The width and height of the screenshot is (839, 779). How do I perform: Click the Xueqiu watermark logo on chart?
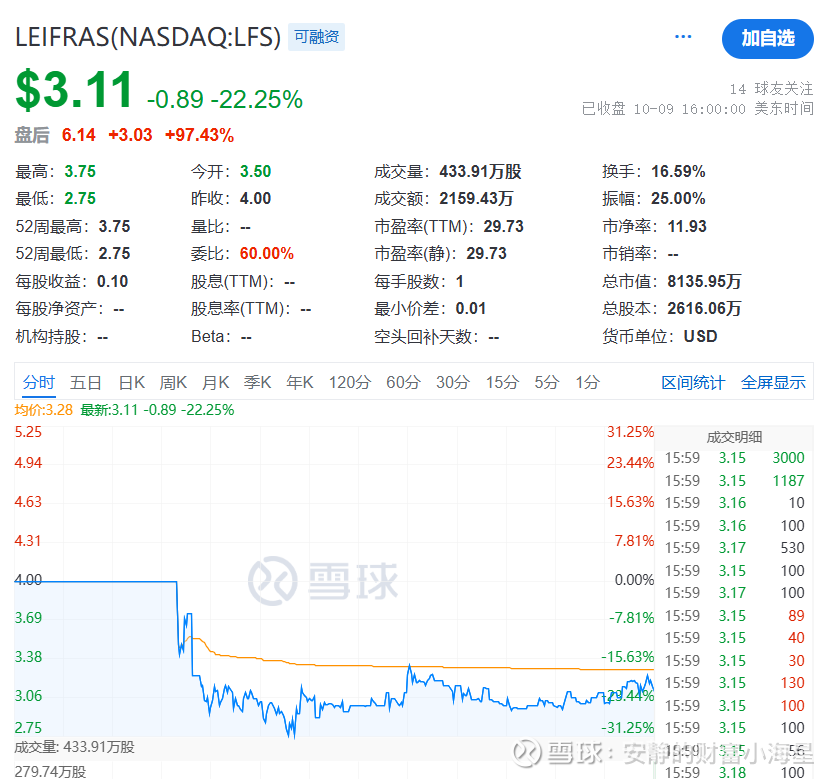pyautogui.click(x=323, y=581)
